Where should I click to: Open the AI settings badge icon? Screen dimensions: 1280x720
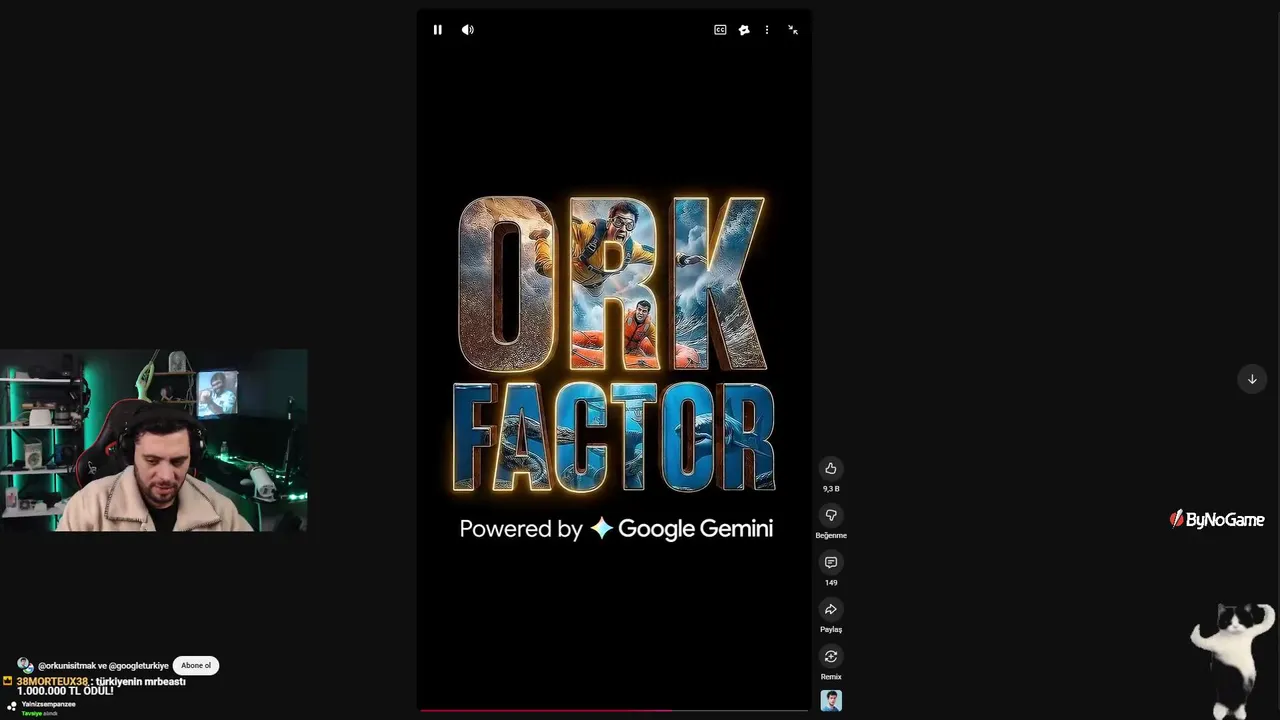tap(744, 30)
